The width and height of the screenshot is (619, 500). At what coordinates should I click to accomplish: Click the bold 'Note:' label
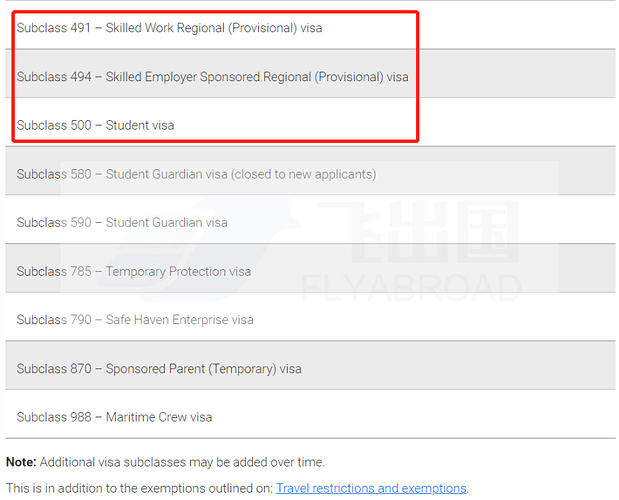[20, 462]
